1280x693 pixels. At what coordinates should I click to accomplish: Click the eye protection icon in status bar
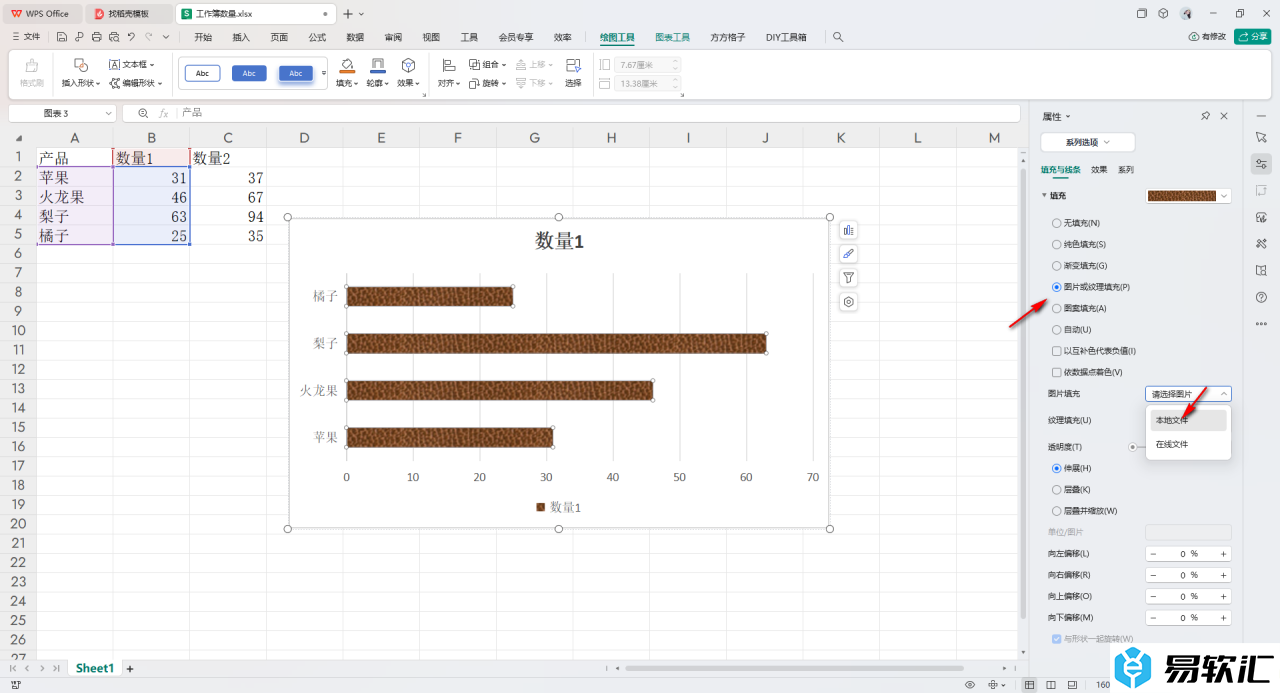(x=969, y=685)
